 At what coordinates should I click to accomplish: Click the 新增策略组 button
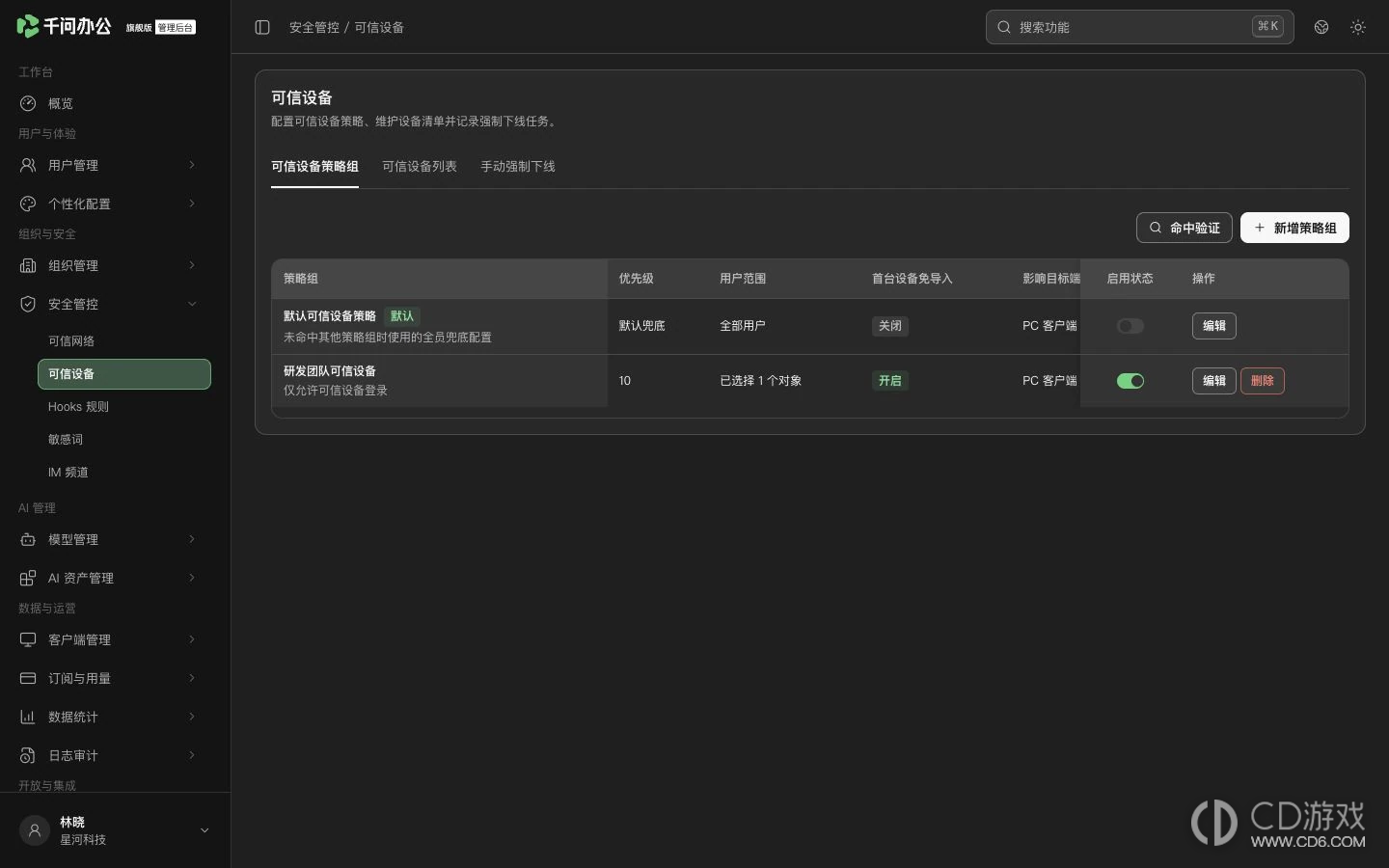(x=1294, y=228)
